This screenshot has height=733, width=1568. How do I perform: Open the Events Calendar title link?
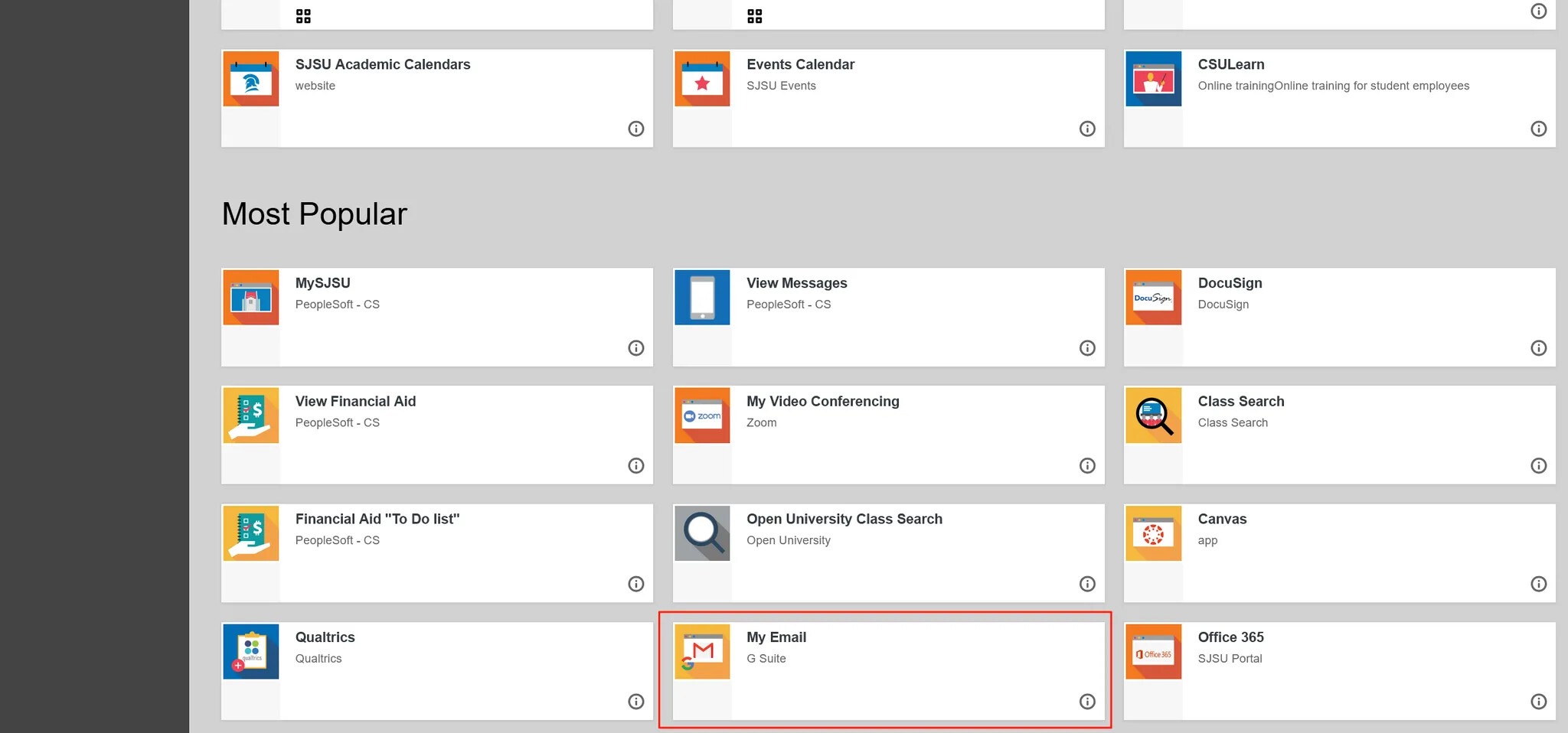pyautogui.click(x=800, y=65)
